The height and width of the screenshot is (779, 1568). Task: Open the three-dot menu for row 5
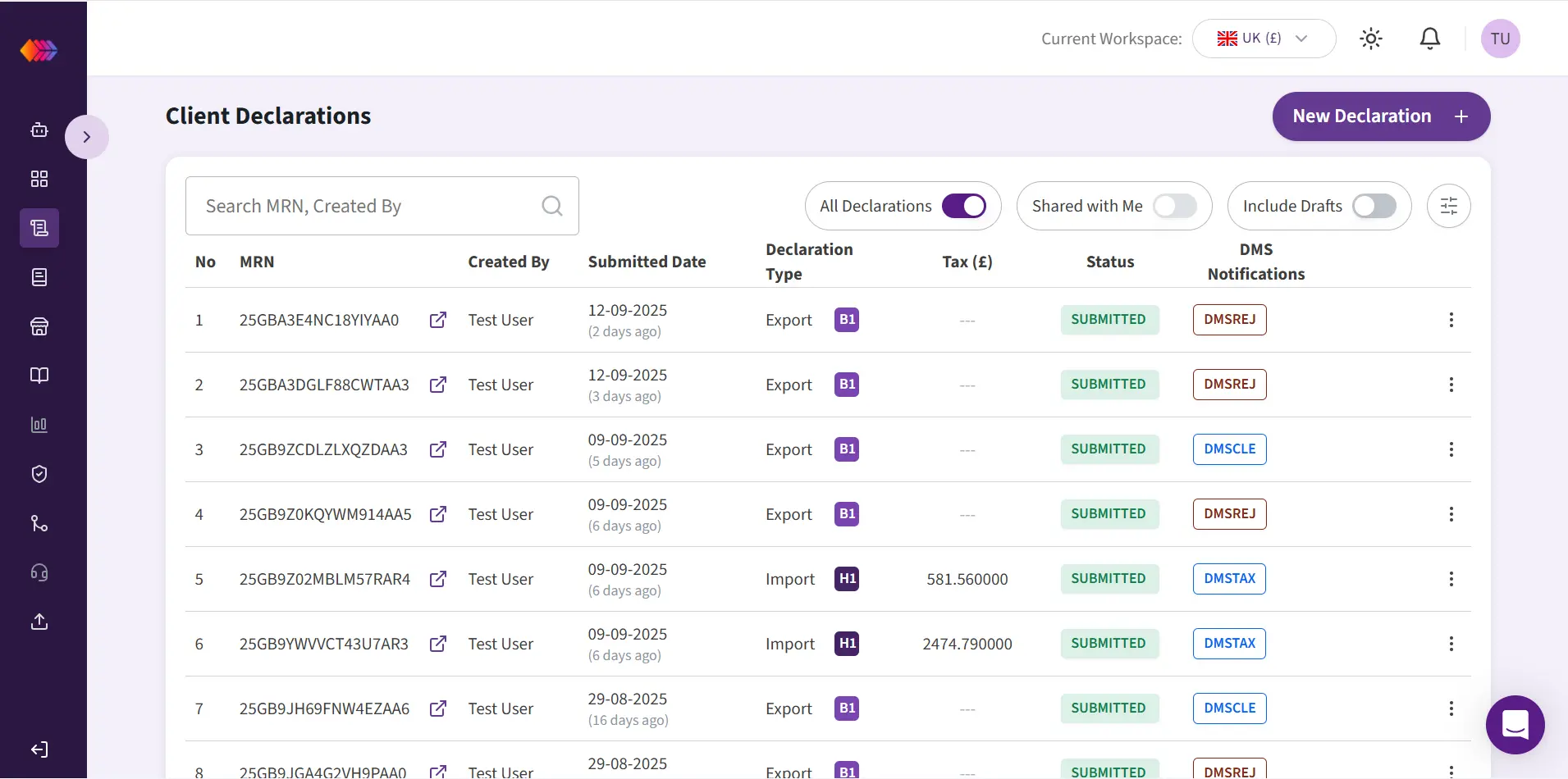[x=1451, y=579]
